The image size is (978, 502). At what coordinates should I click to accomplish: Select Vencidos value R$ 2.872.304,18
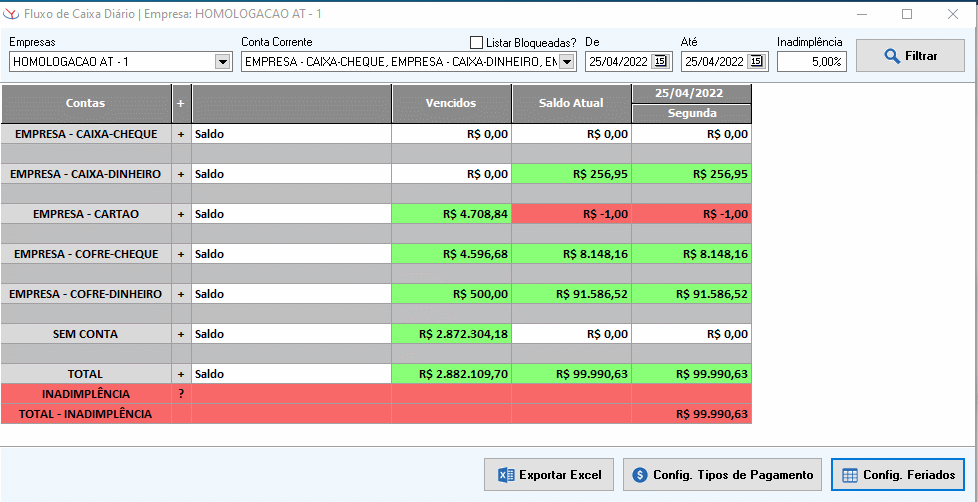click(x=452, y=334)
